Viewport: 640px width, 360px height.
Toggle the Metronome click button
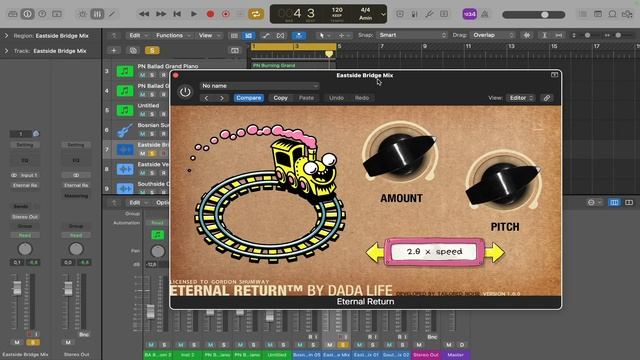click(484, 14)
